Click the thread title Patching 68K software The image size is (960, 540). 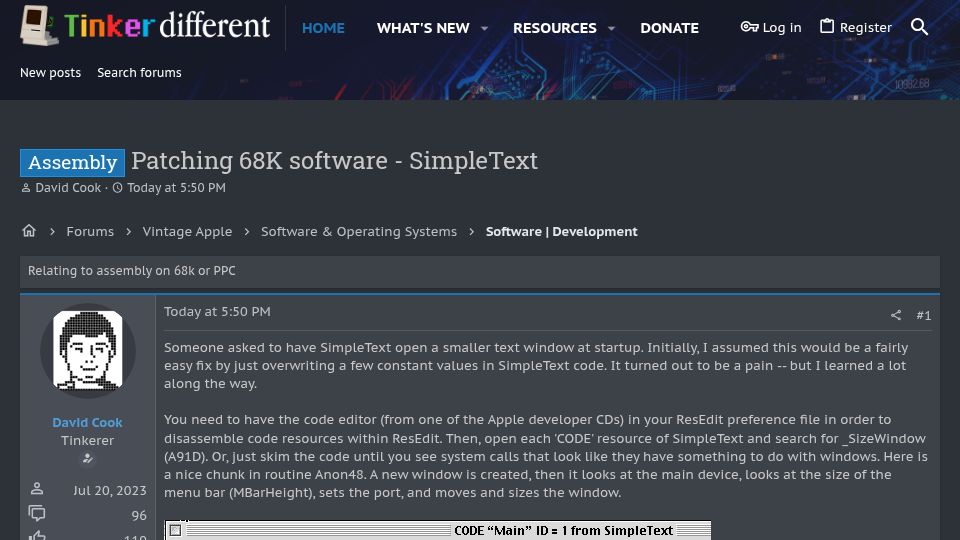334,161
